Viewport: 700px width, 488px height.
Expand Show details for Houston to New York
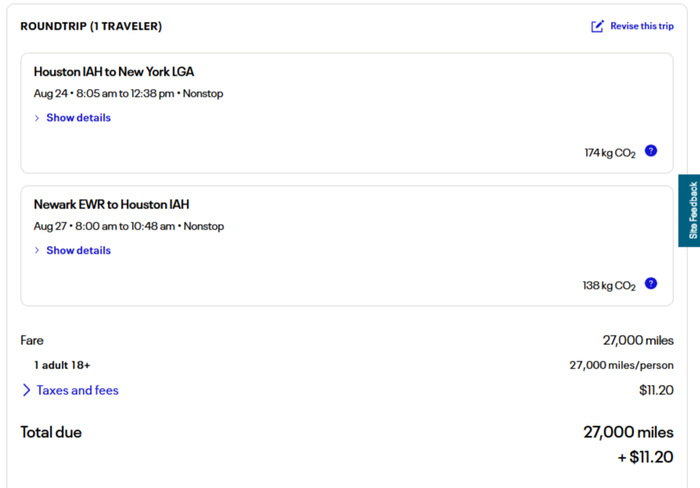click(79, 118)
